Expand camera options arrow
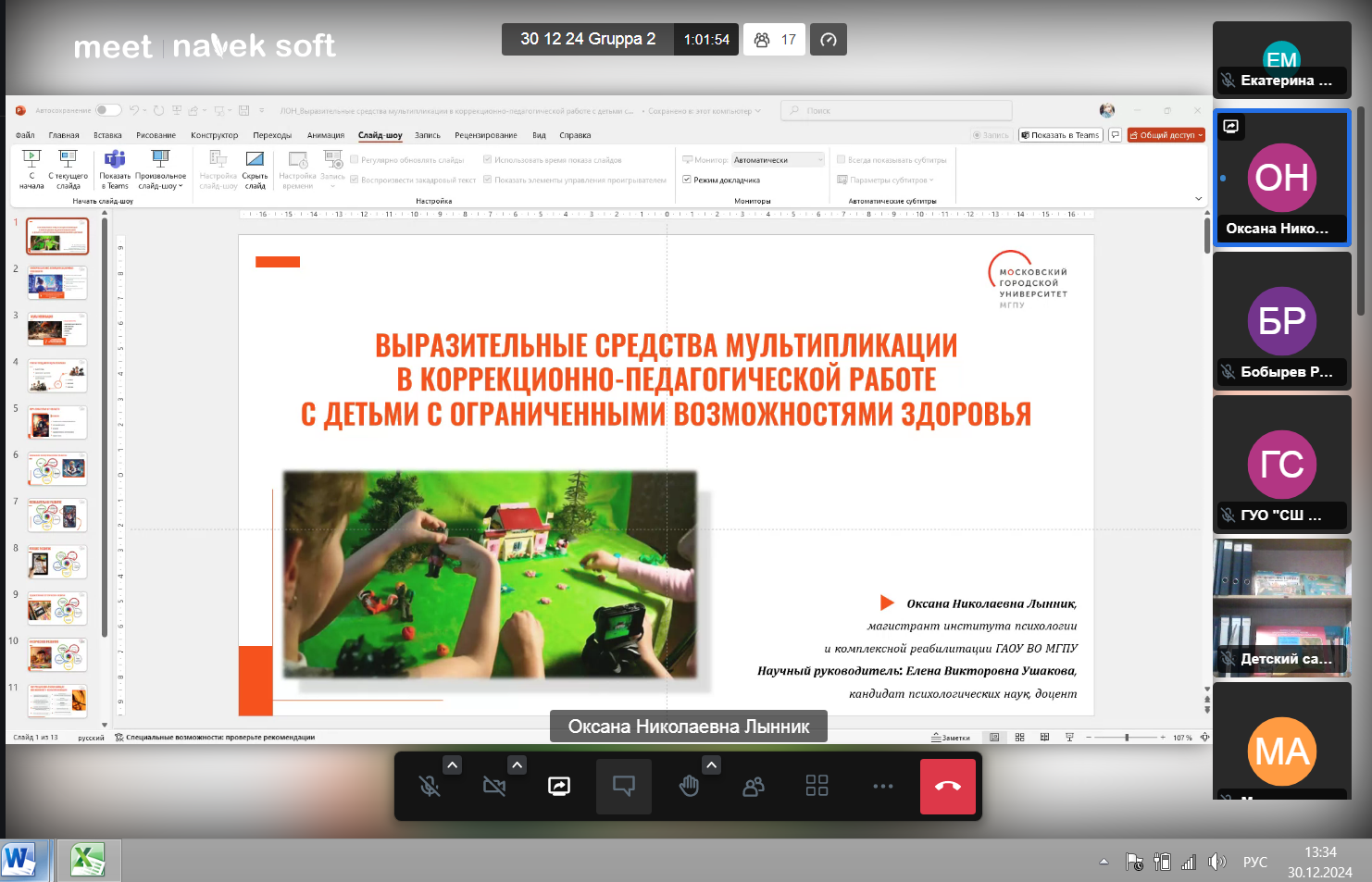This screenshot has width=1372, height=882. [x=517, y=764]
